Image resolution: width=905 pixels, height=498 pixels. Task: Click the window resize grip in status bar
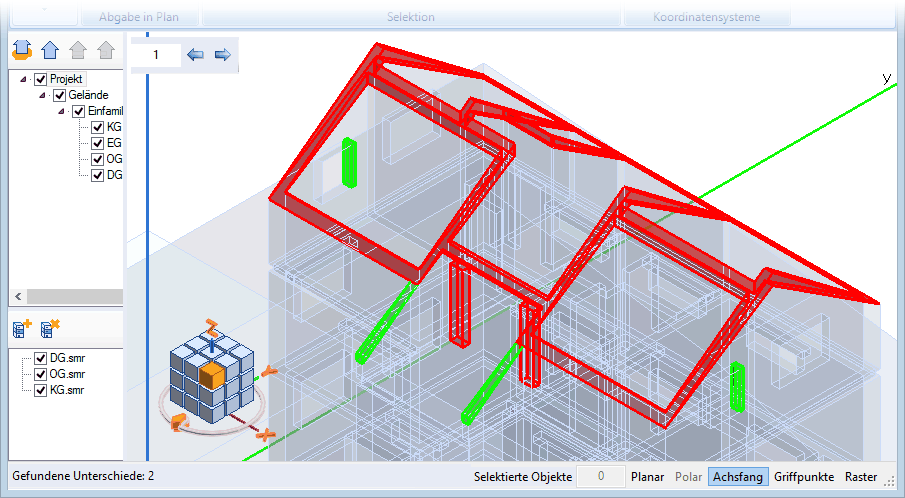click(x=889, y=481)
